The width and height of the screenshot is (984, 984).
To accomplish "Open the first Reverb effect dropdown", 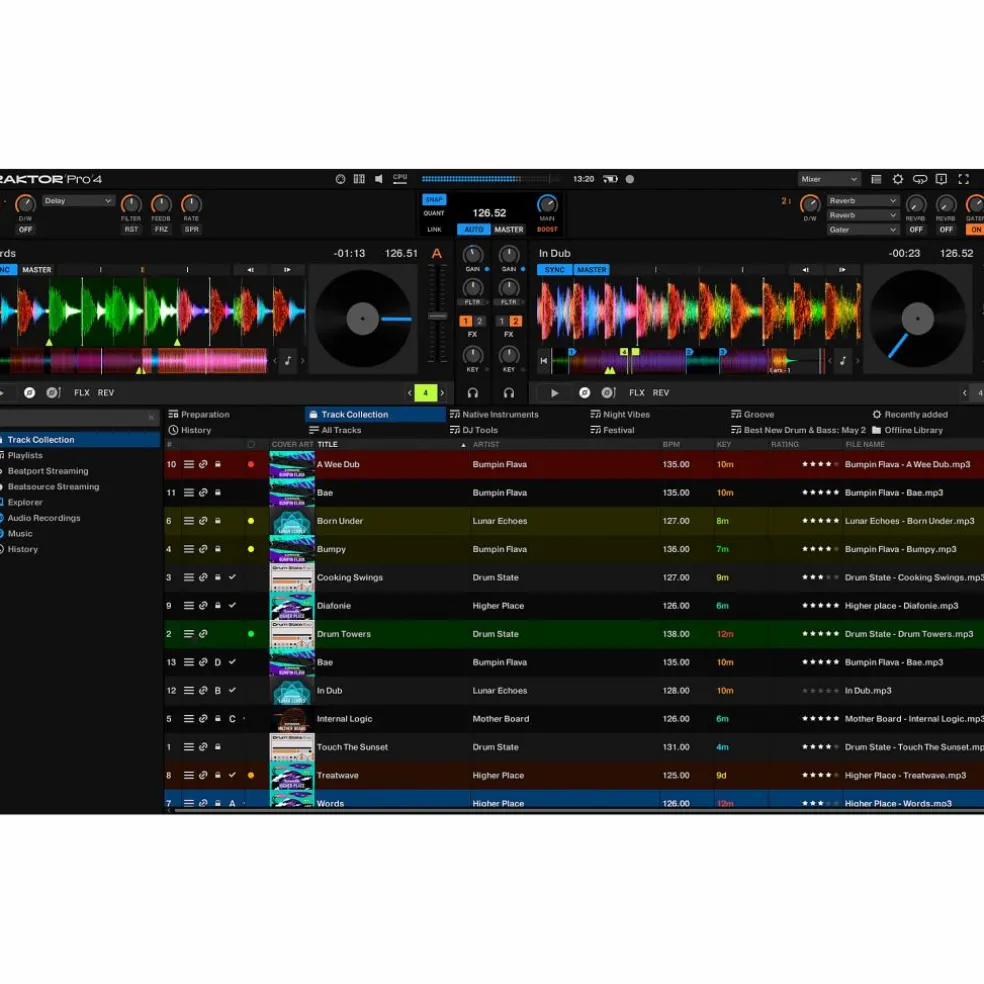I will pos(862,201).
